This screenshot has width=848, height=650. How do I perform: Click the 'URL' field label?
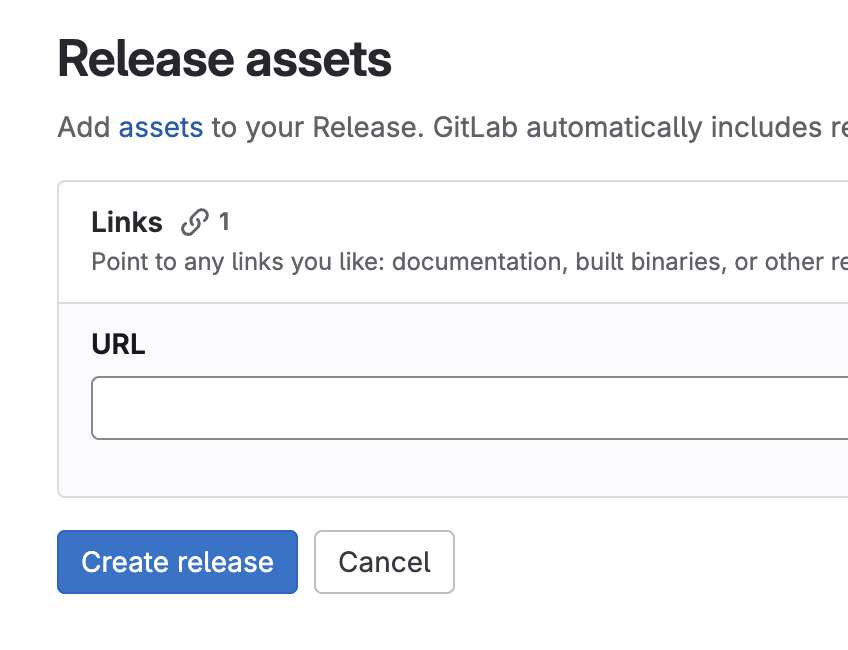coord(118,344)
